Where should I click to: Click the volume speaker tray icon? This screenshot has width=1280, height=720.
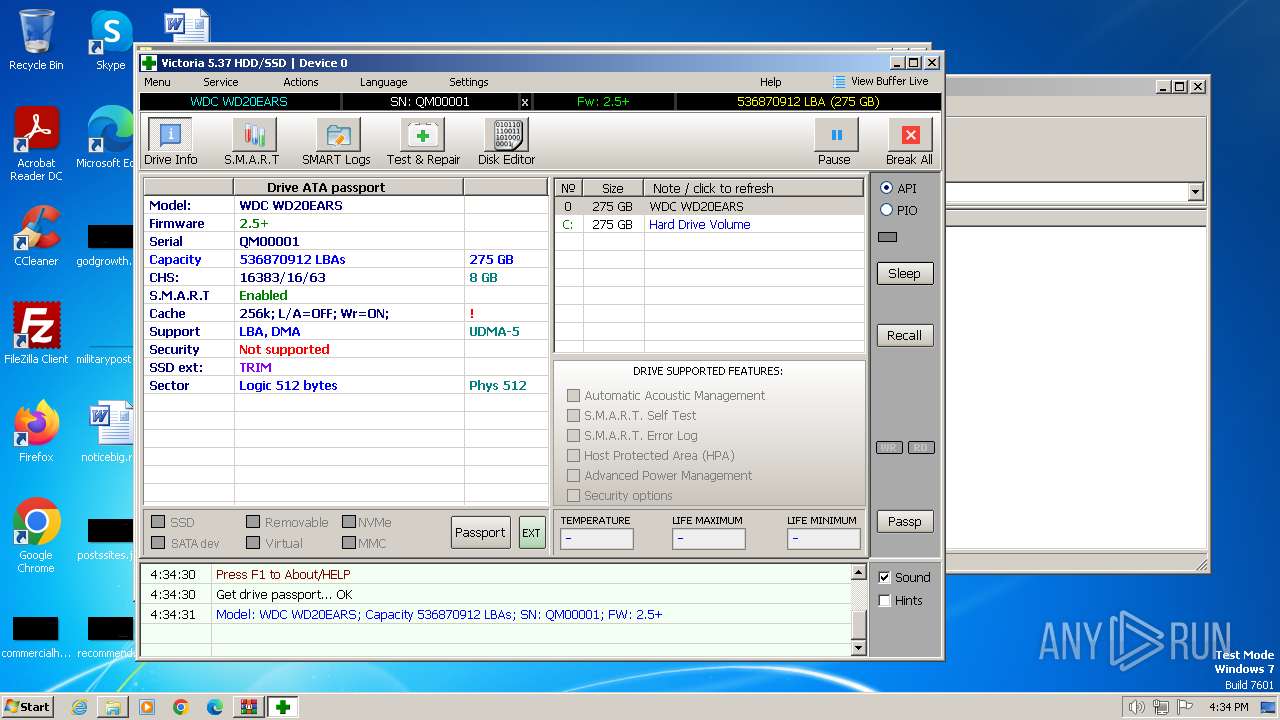[x=1136, y=707]
